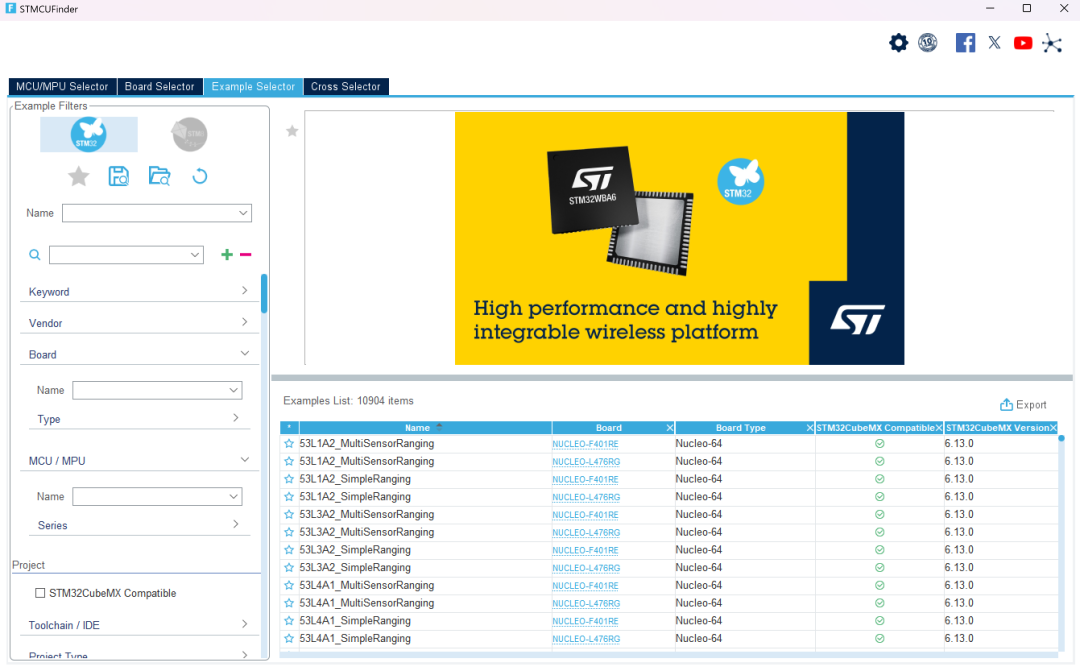1080x671 pixels.
Task: Star 53L3A2_MultiSensorRanging on NUCLEO-F401RE
Action: click(289, 515)
